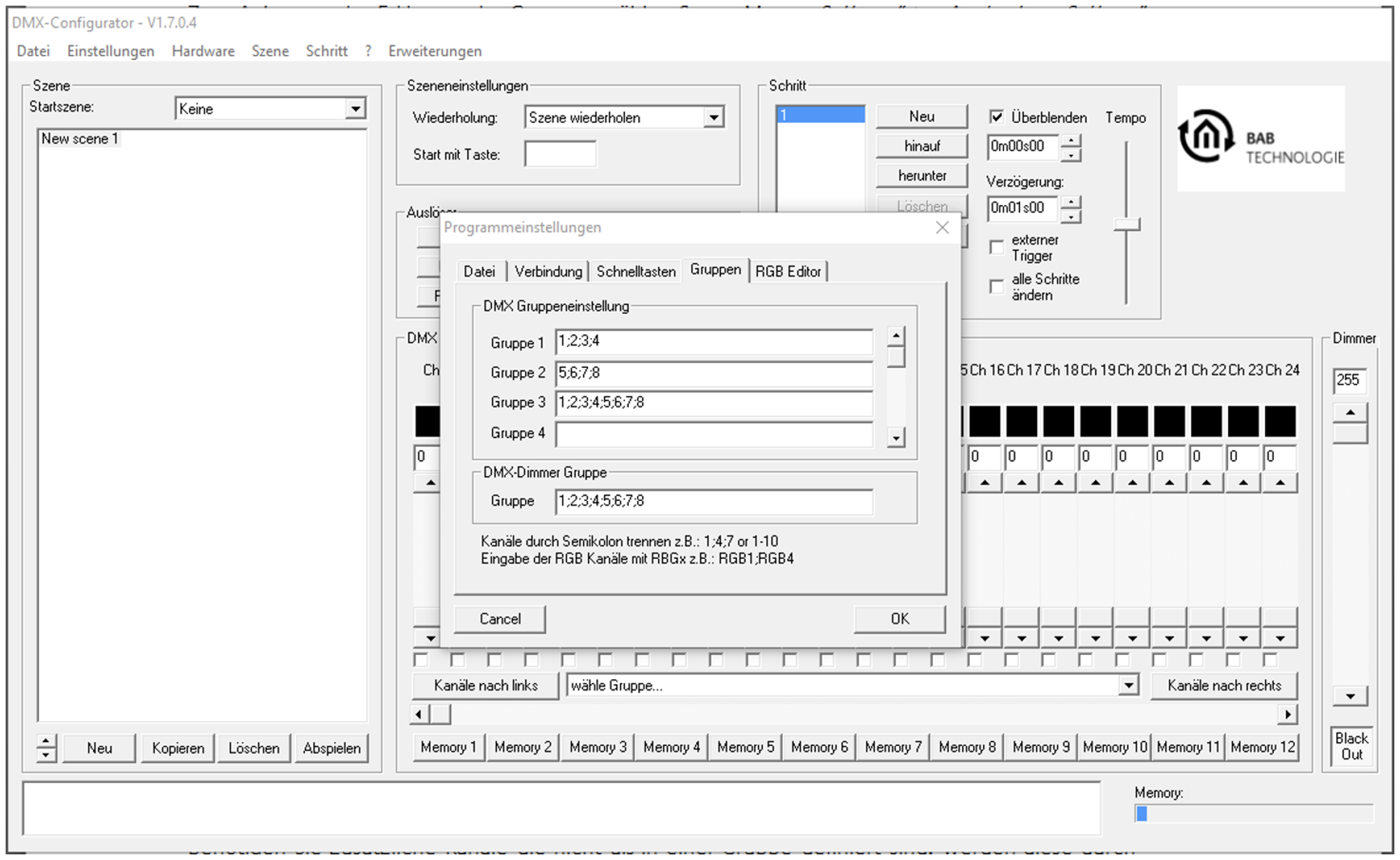Click Ch 16 black color swatch

[984, 421]
